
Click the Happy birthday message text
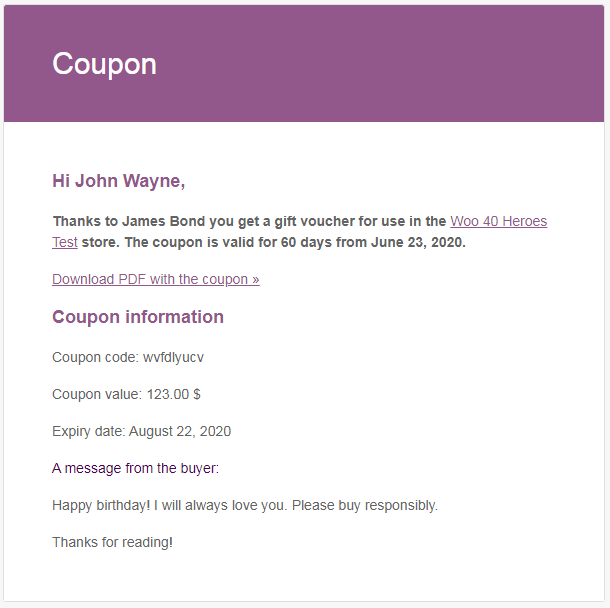pyautogui.click(x=245, y=505)
